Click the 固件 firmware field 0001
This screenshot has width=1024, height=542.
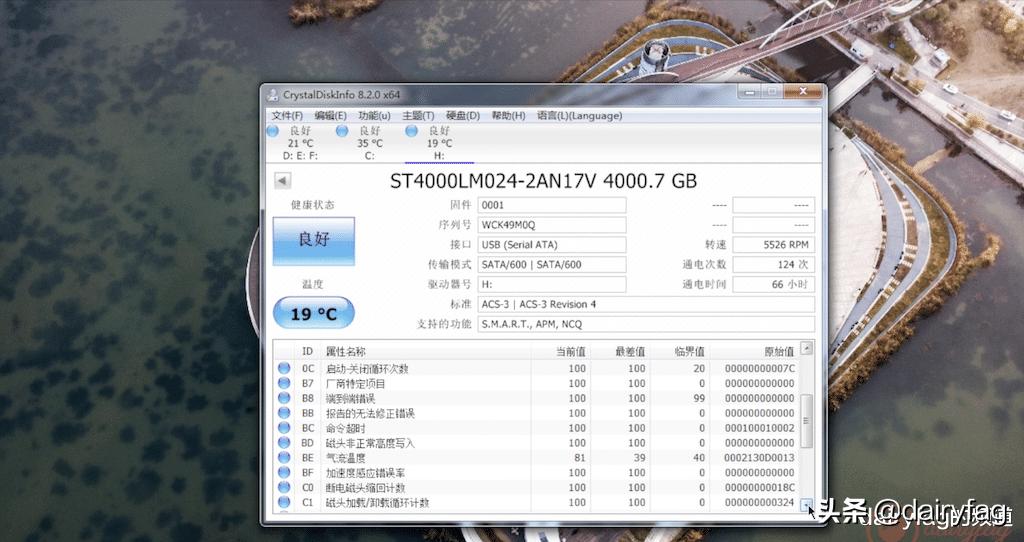point(552,205)
